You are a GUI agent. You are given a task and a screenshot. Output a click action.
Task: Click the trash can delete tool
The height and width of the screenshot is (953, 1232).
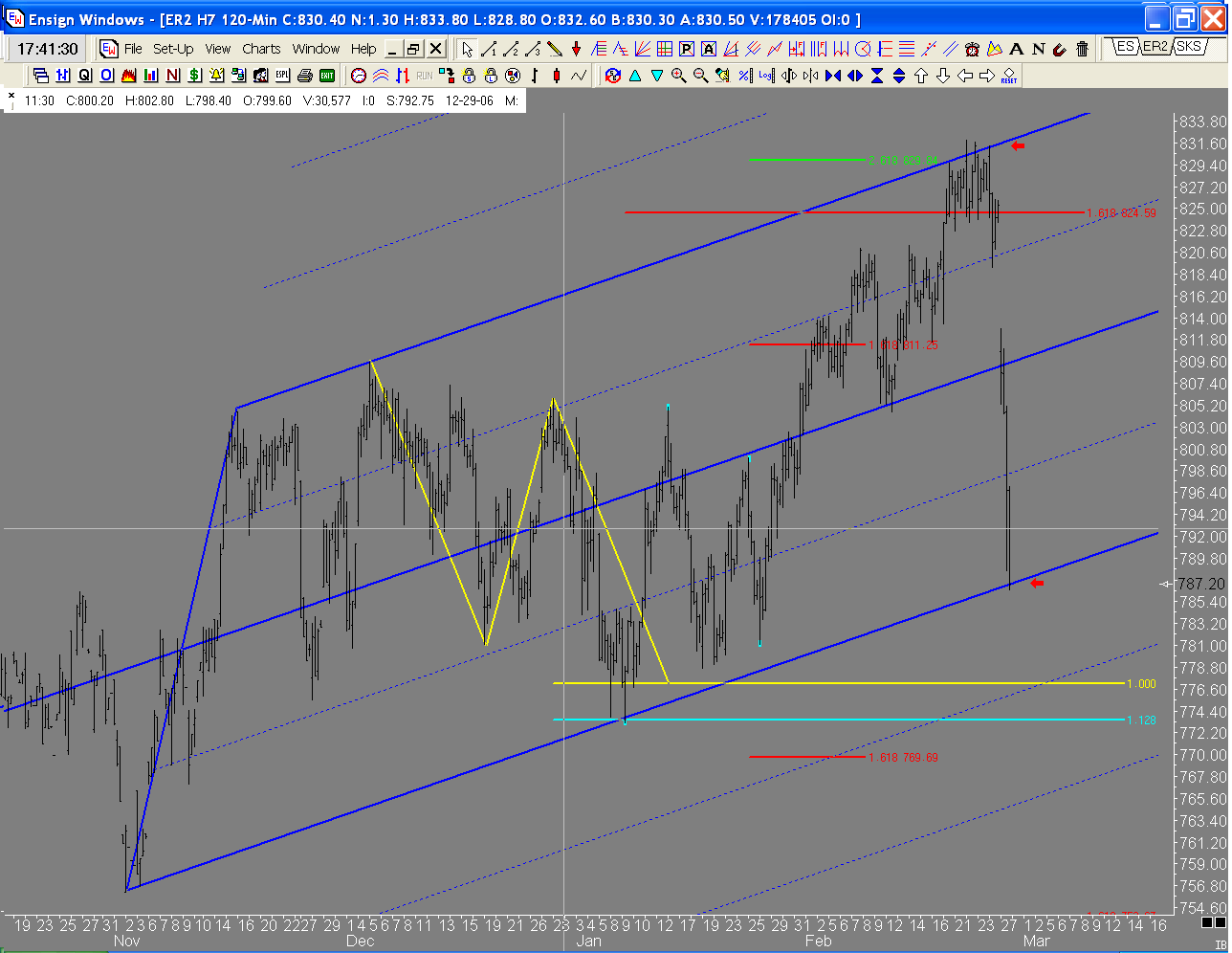tap(1082, 49)
